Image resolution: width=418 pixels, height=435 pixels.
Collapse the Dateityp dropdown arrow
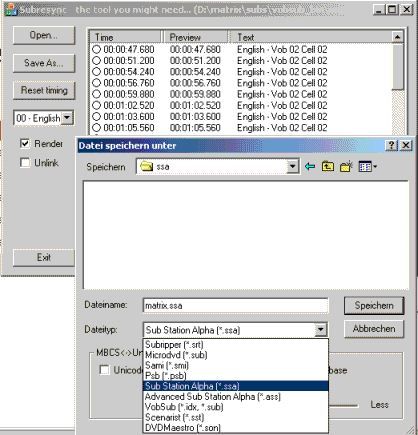coord(320,330)
